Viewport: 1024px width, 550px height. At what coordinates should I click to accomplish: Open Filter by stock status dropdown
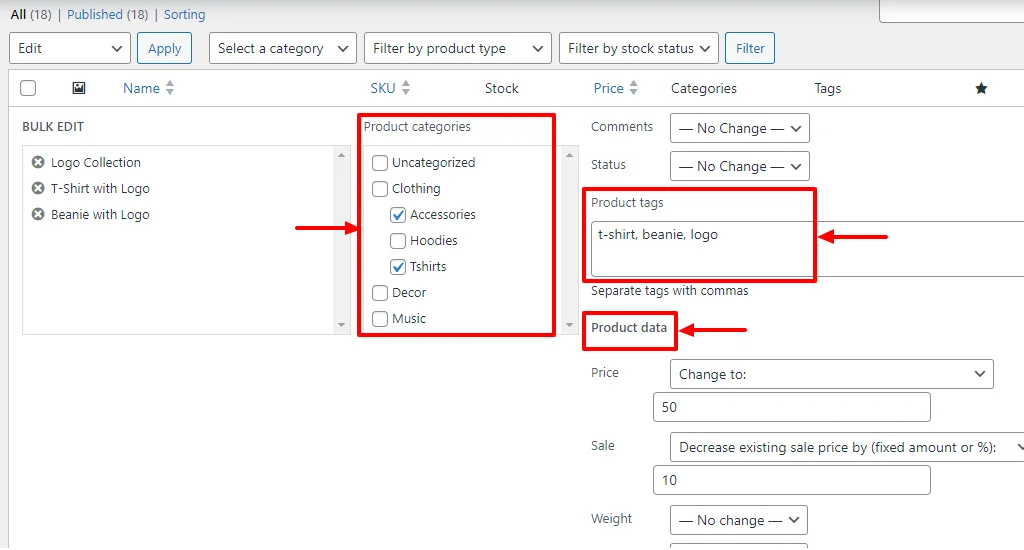tap(639, 48)
